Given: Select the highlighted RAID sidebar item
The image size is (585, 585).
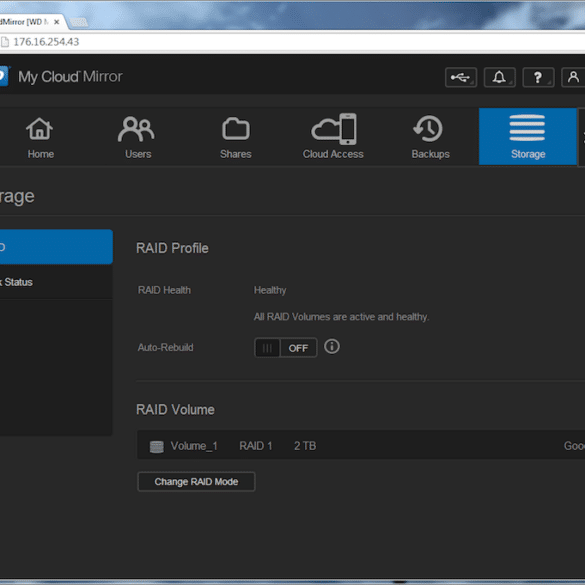Looking at the screenshot, I should pyautogui.click(x=56, y=247).
